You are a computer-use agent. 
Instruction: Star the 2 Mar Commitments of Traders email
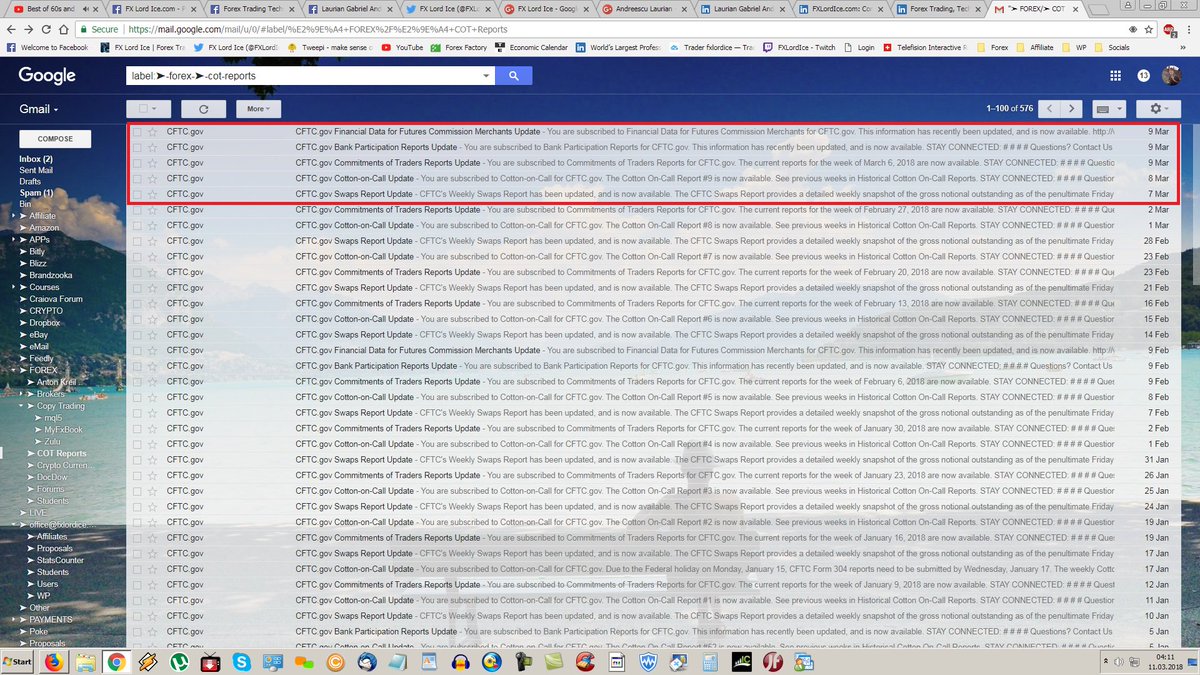pos(152,209)
